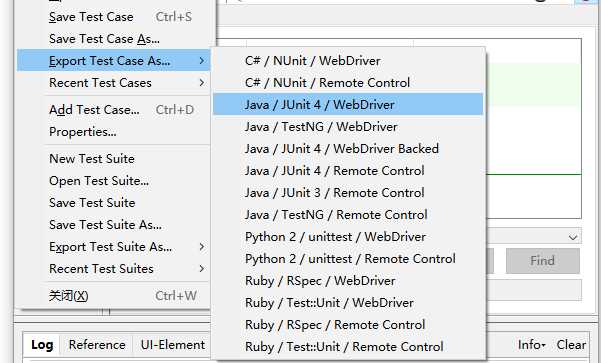Click Save Test Case menu item
The image size is (601, 363).
click(x=114, y=17)
